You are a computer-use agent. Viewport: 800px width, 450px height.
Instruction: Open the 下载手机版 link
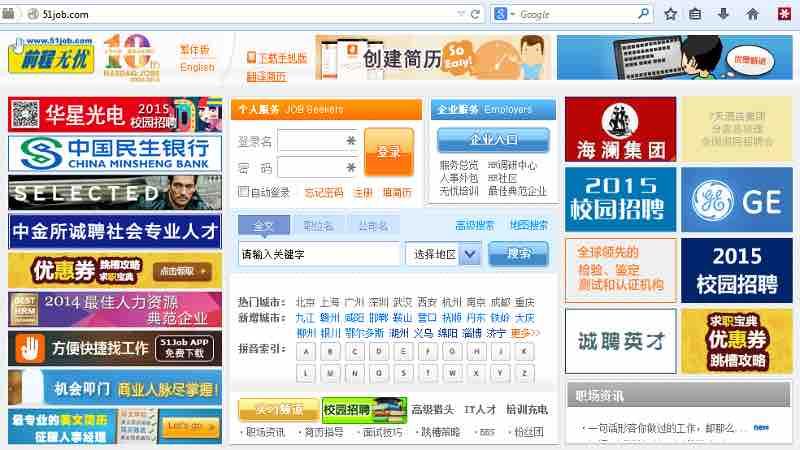(277, 58)
